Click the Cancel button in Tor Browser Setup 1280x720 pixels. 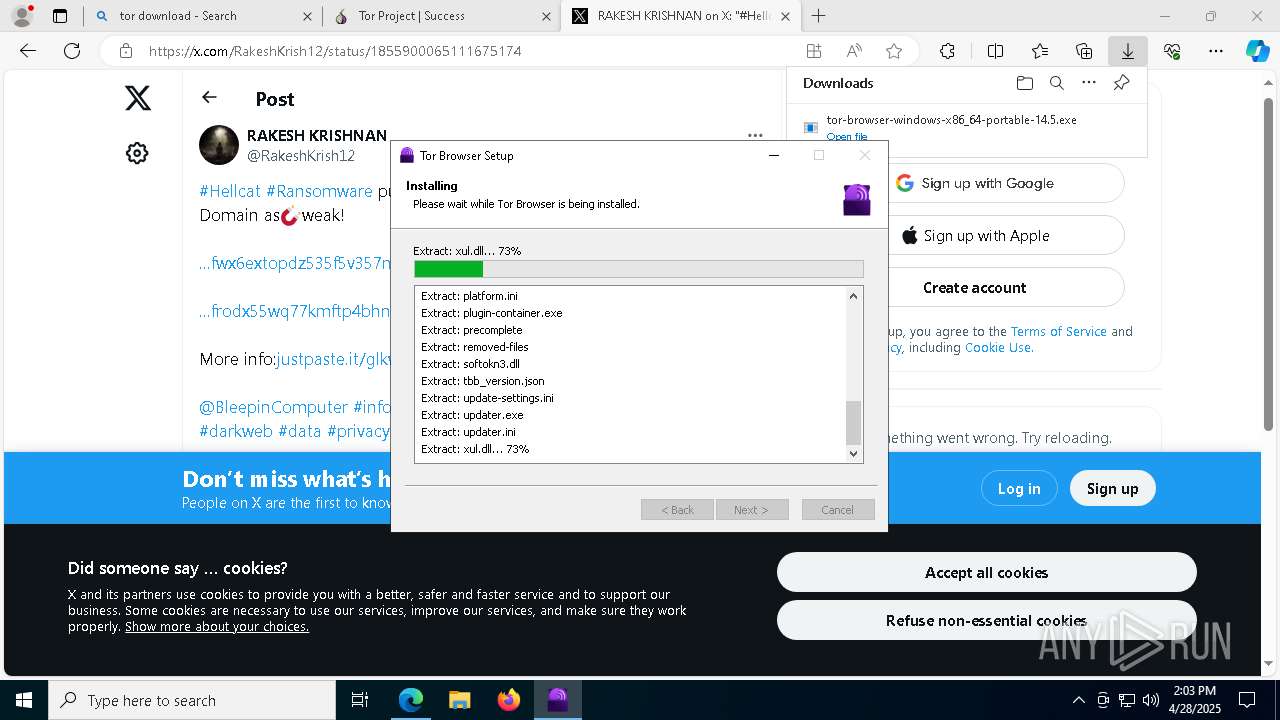point(838,510)
